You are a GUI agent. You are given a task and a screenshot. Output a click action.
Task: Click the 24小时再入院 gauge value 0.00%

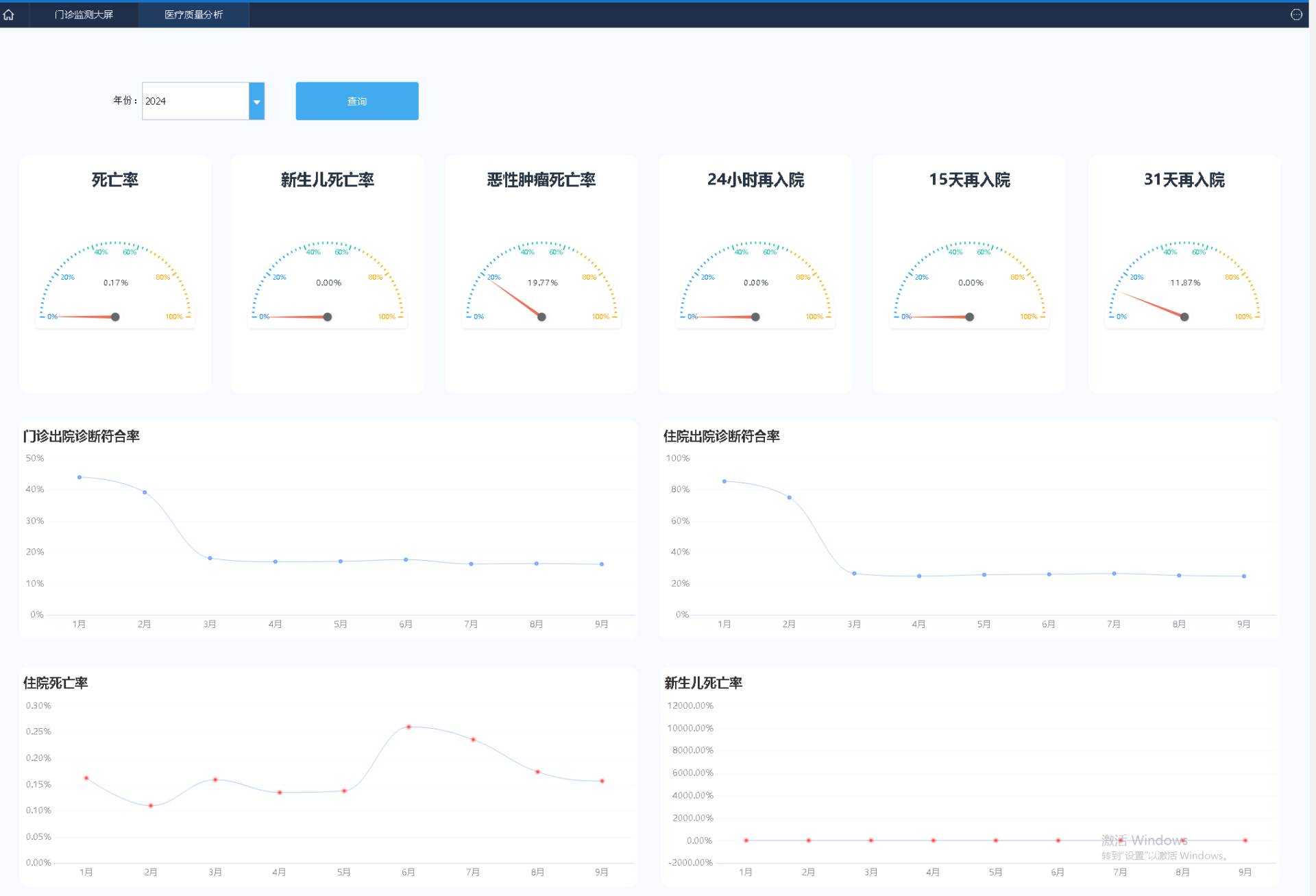(x=755, y=282)
